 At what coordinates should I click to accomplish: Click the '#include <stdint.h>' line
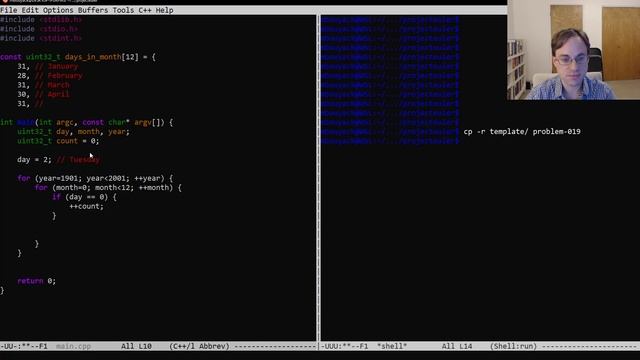(x=41, y=38)
